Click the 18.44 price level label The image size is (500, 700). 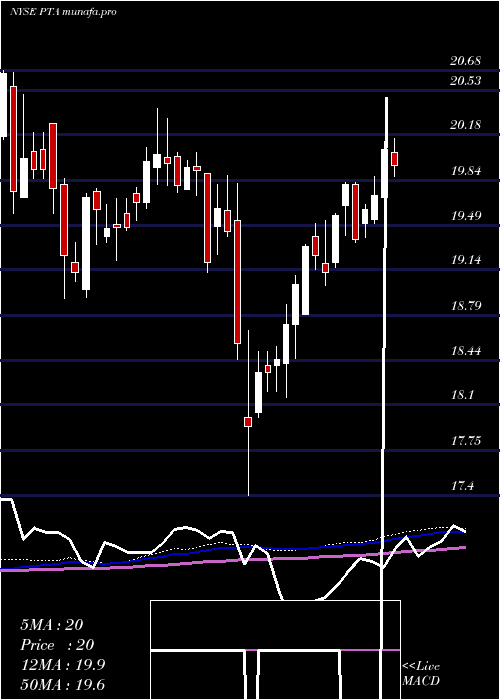(466, 350)
